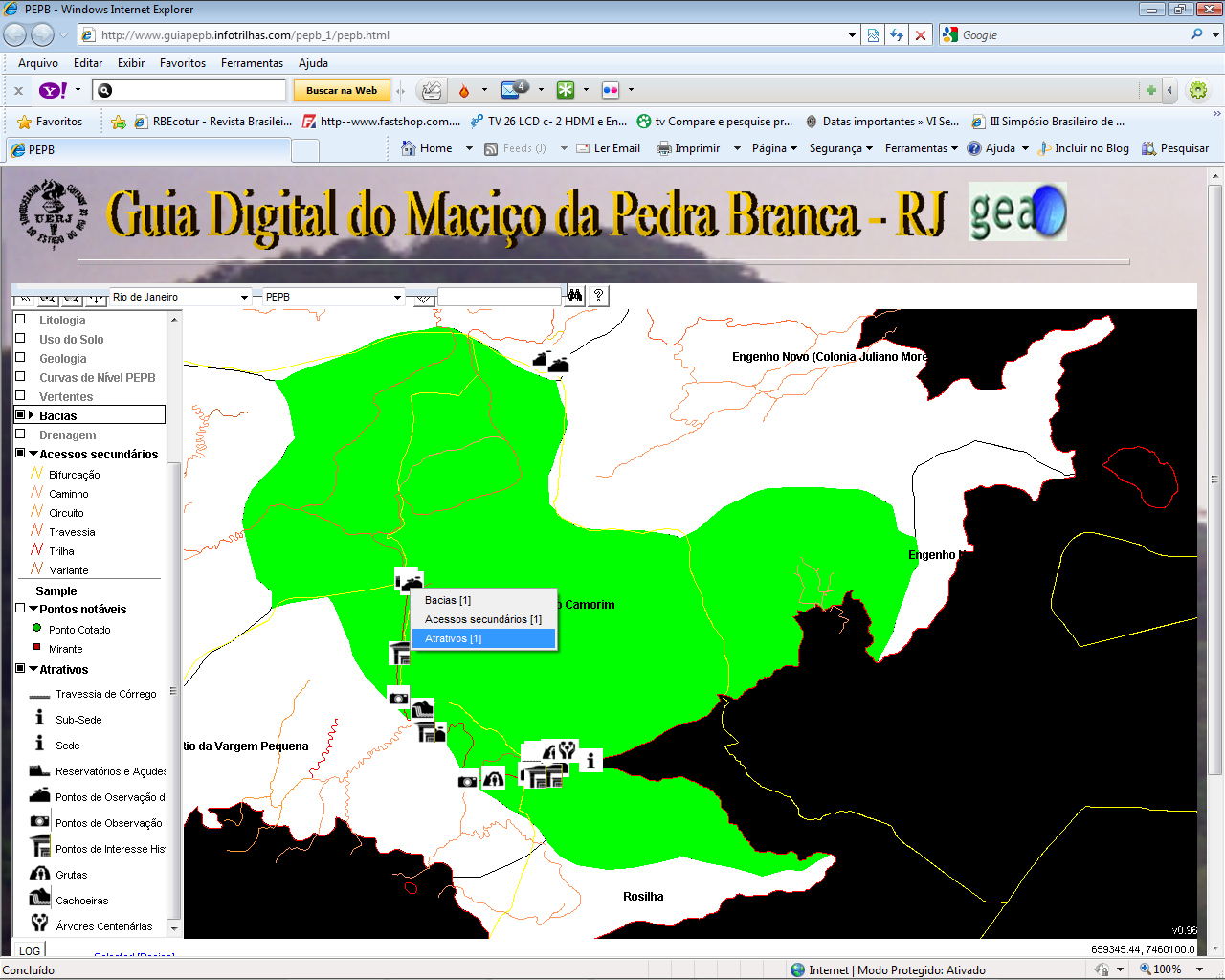
Task: Select Acessos secundários [1] in the context menu
Action: point(484,619)
